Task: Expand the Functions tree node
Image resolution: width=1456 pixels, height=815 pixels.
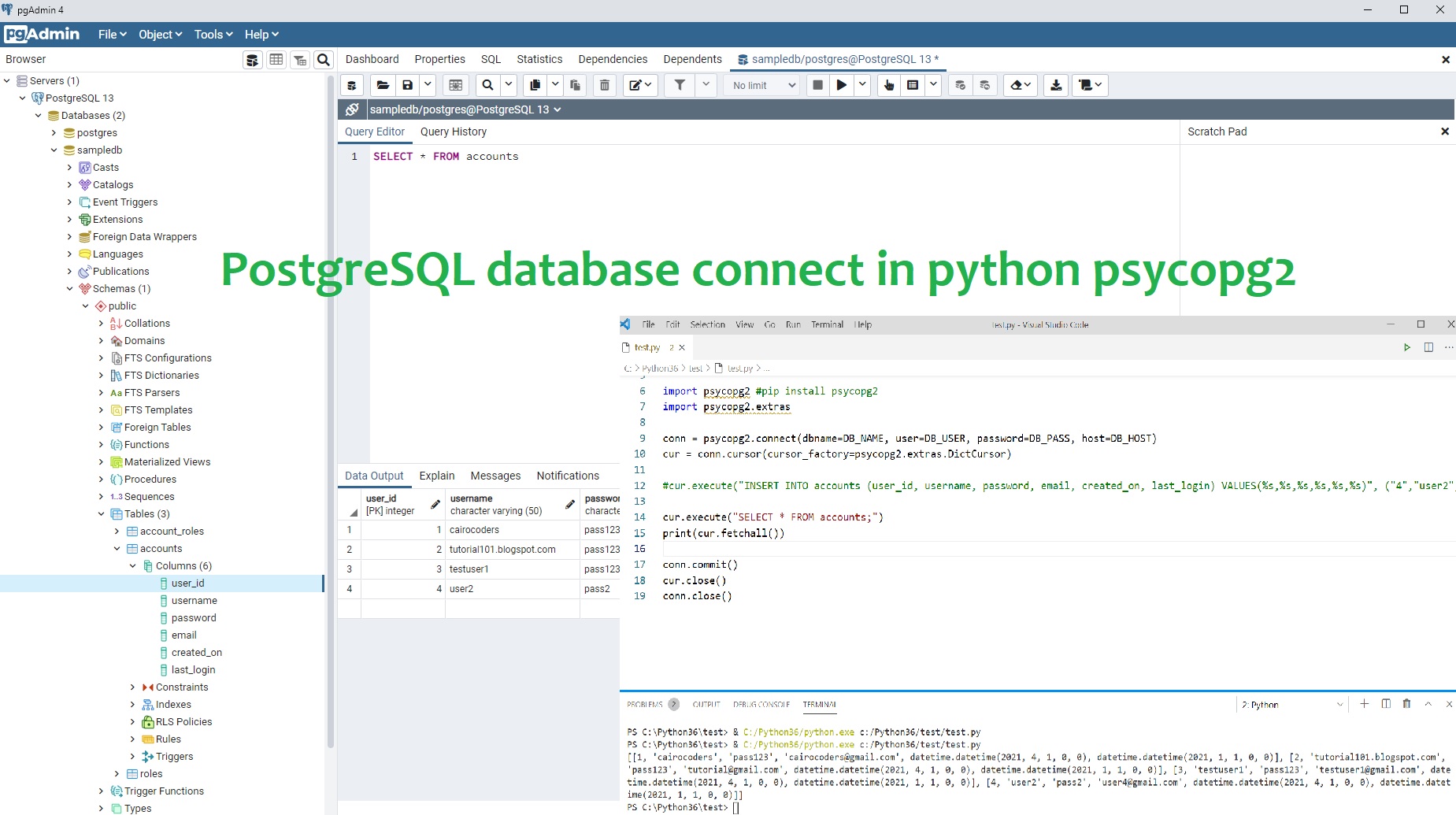Action: click(101, 445)
